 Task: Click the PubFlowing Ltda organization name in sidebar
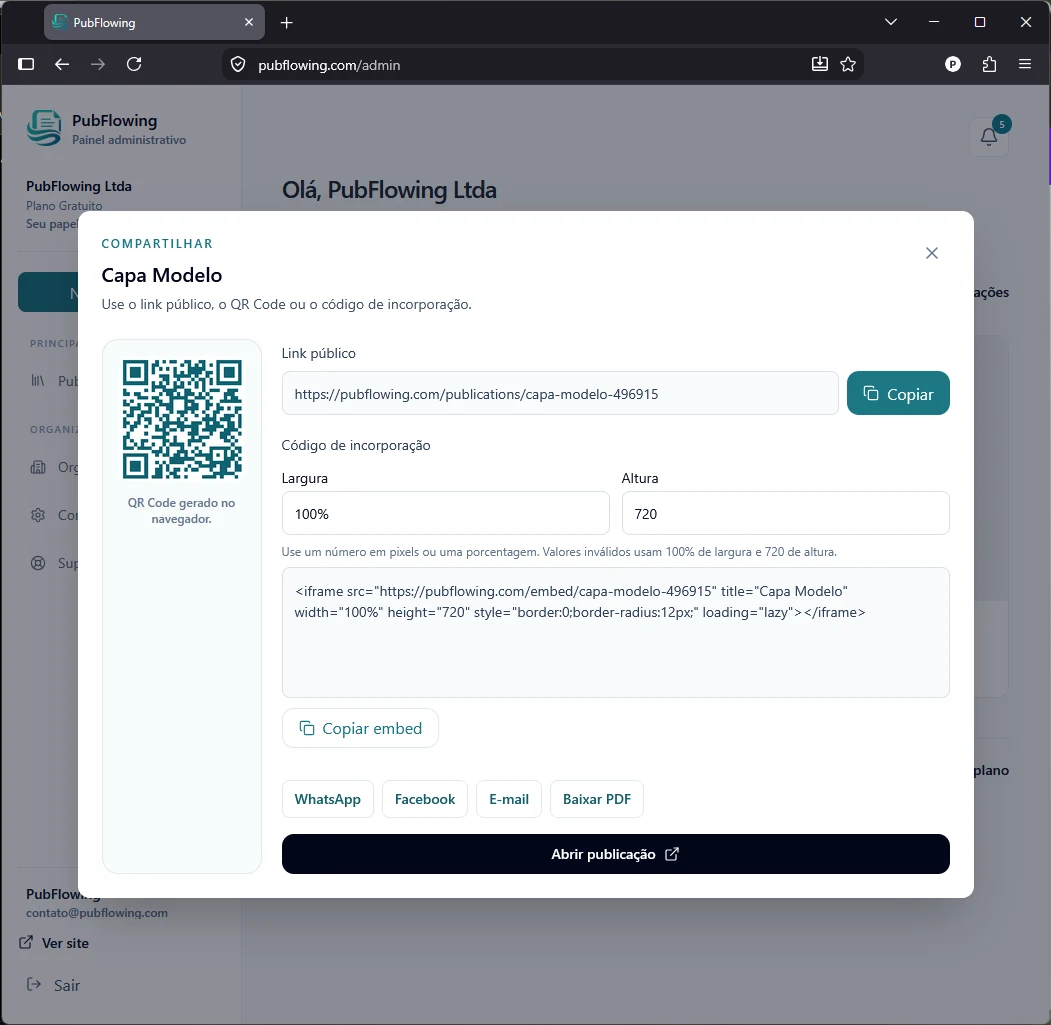click(x=78, y=186)
